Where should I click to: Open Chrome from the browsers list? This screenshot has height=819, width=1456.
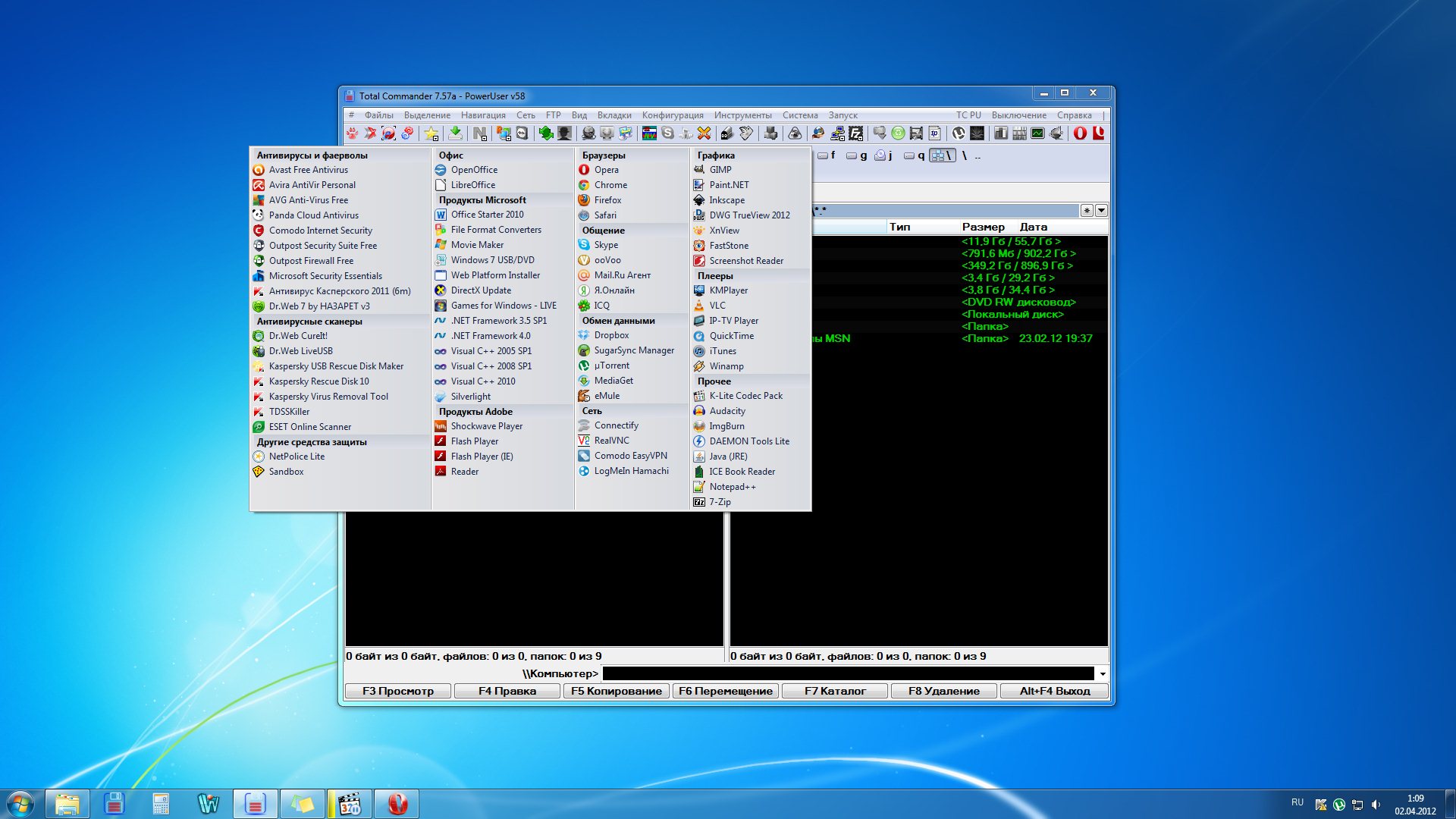click(610, 185)
